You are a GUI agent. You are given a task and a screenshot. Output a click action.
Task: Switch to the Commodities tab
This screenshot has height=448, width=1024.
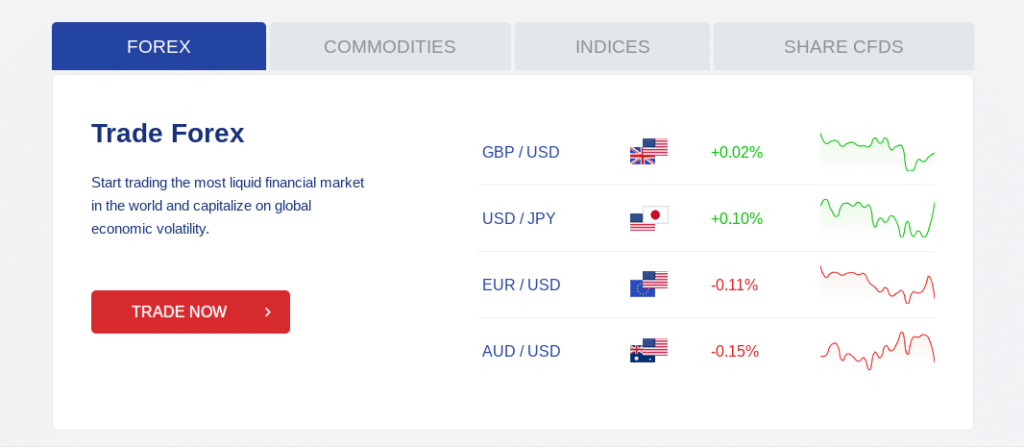pos(390,47)
